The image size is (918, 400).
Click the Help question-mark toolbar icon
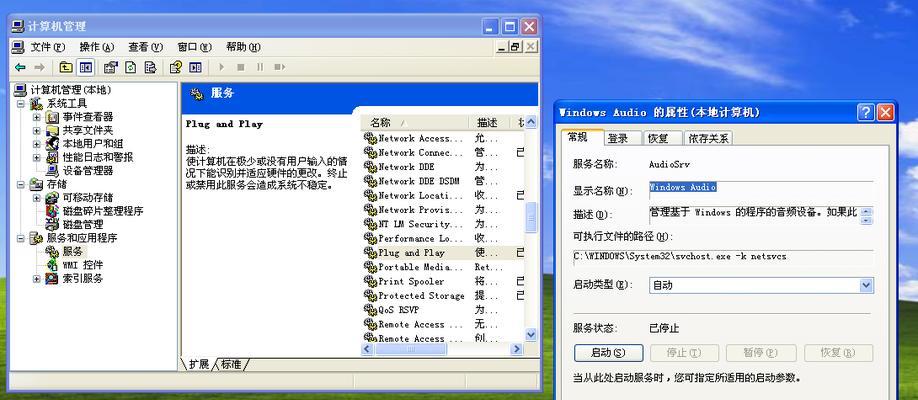176,67
